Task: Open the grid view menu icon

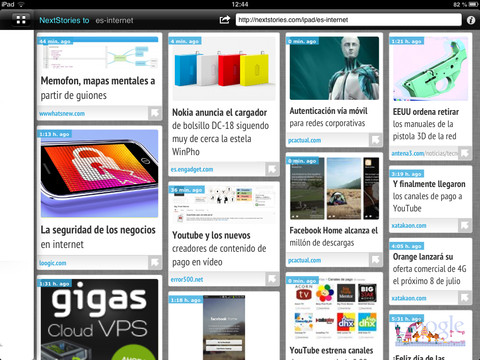Action: [x=21, y=20]
